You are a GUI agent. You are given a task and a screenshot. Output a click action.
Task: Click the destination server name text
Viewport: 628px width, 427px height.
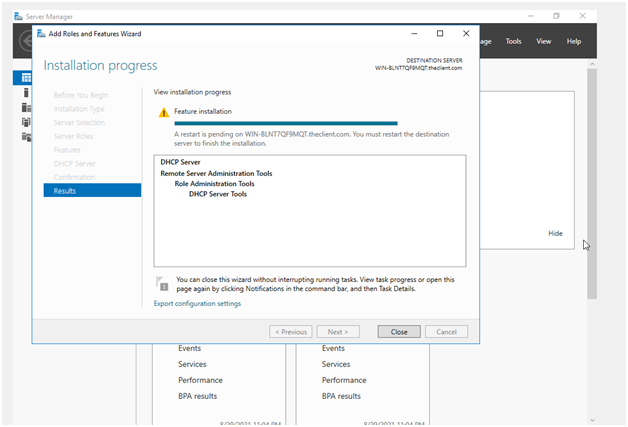coord(419,68)
